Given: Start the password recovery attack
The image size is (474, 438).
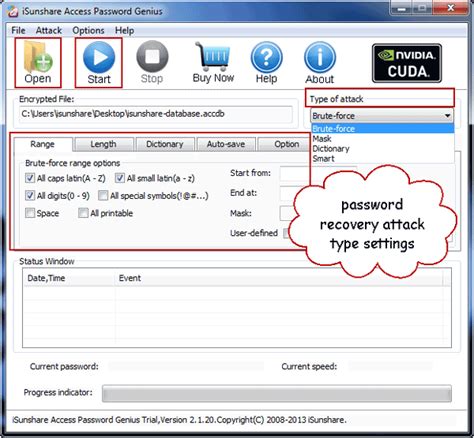Looking at the screenshot, I should [x=99, y=63].
